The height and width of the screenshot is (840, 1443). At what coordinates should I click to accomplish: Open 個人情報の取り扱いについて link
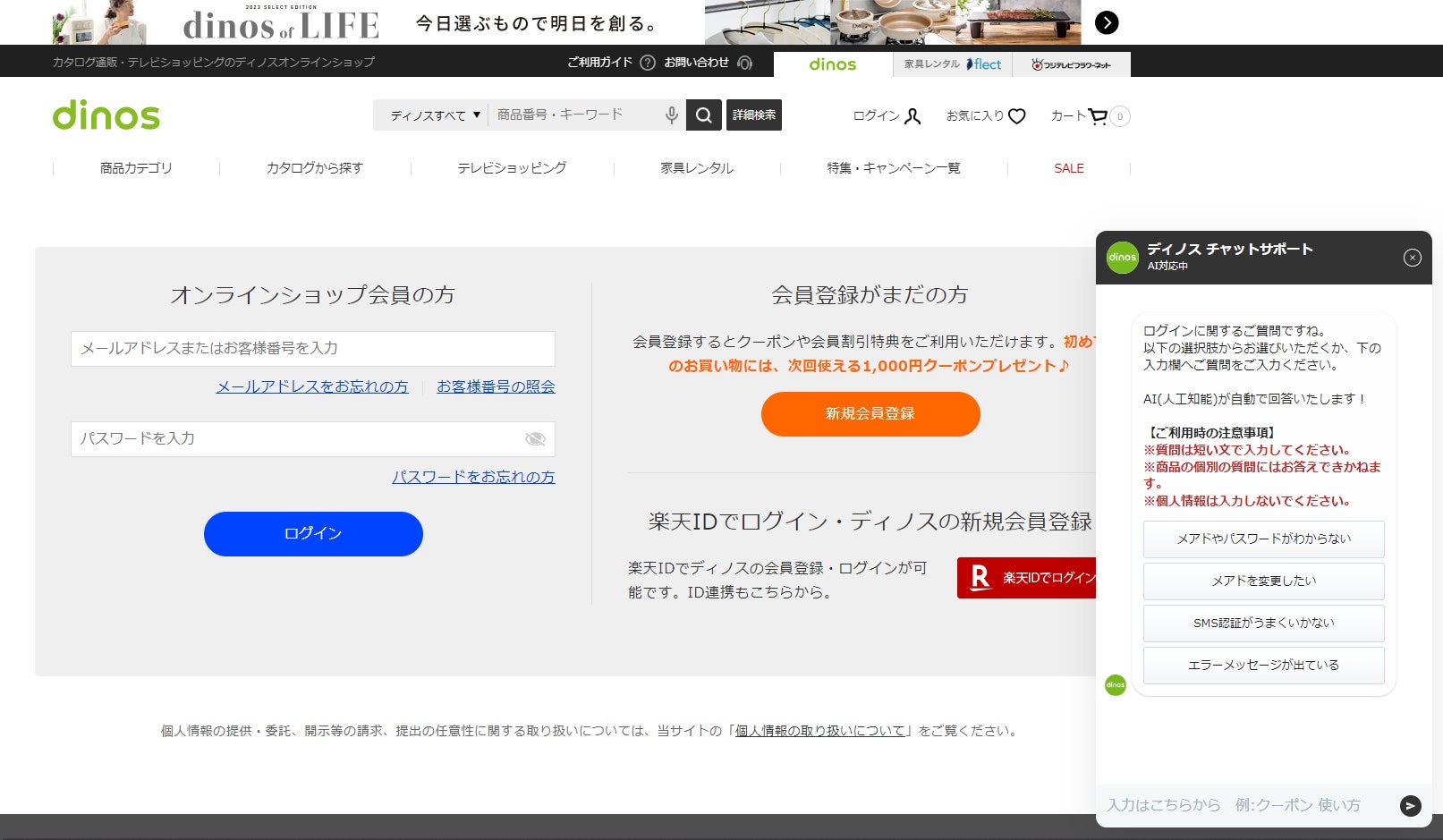pyautogui.click(x=820, y=731)
